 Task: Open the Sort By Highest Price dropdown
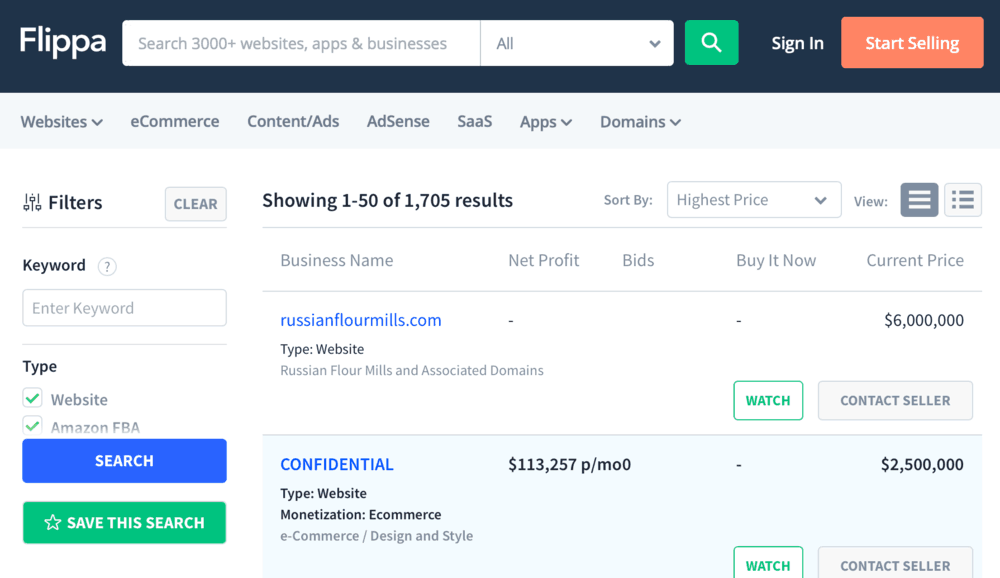(x=753, y=200)
